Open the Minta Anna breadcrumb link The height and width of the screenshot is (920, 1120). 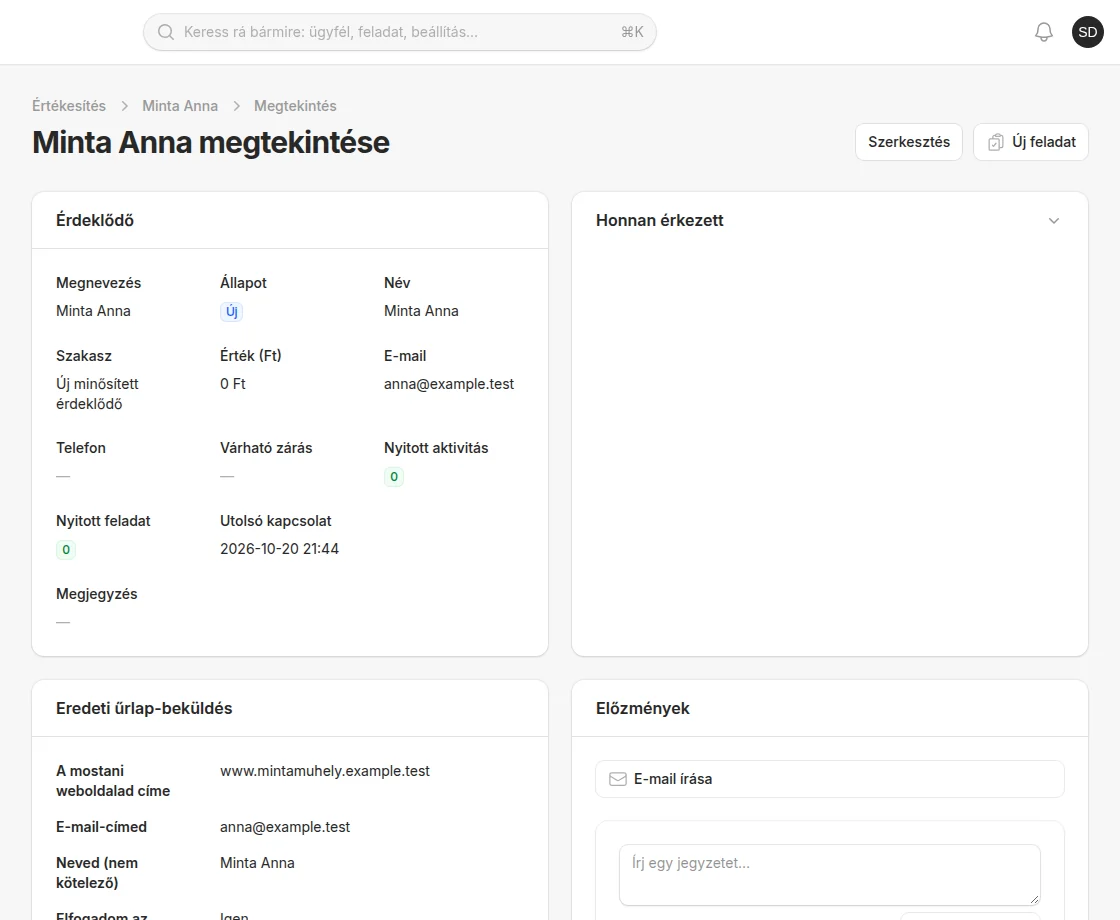click(x=180, y=106)
